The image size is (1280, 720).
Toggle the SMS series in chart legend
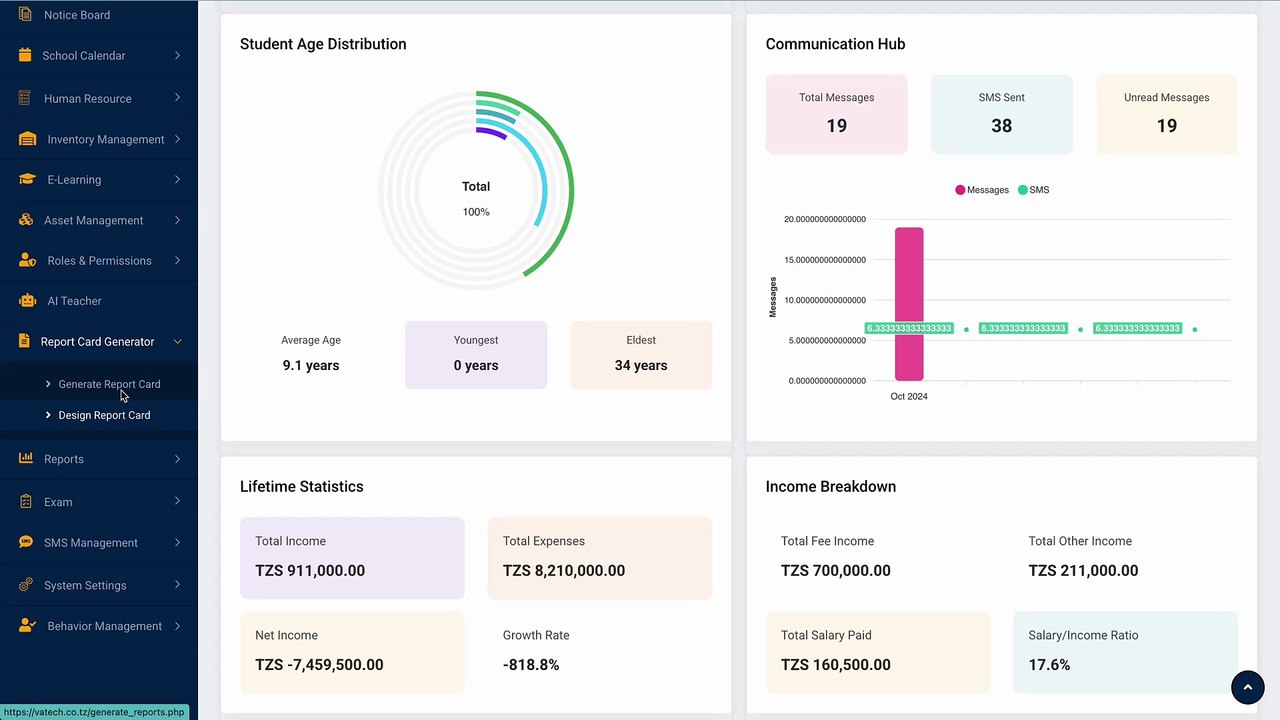tap(1034, 190)
